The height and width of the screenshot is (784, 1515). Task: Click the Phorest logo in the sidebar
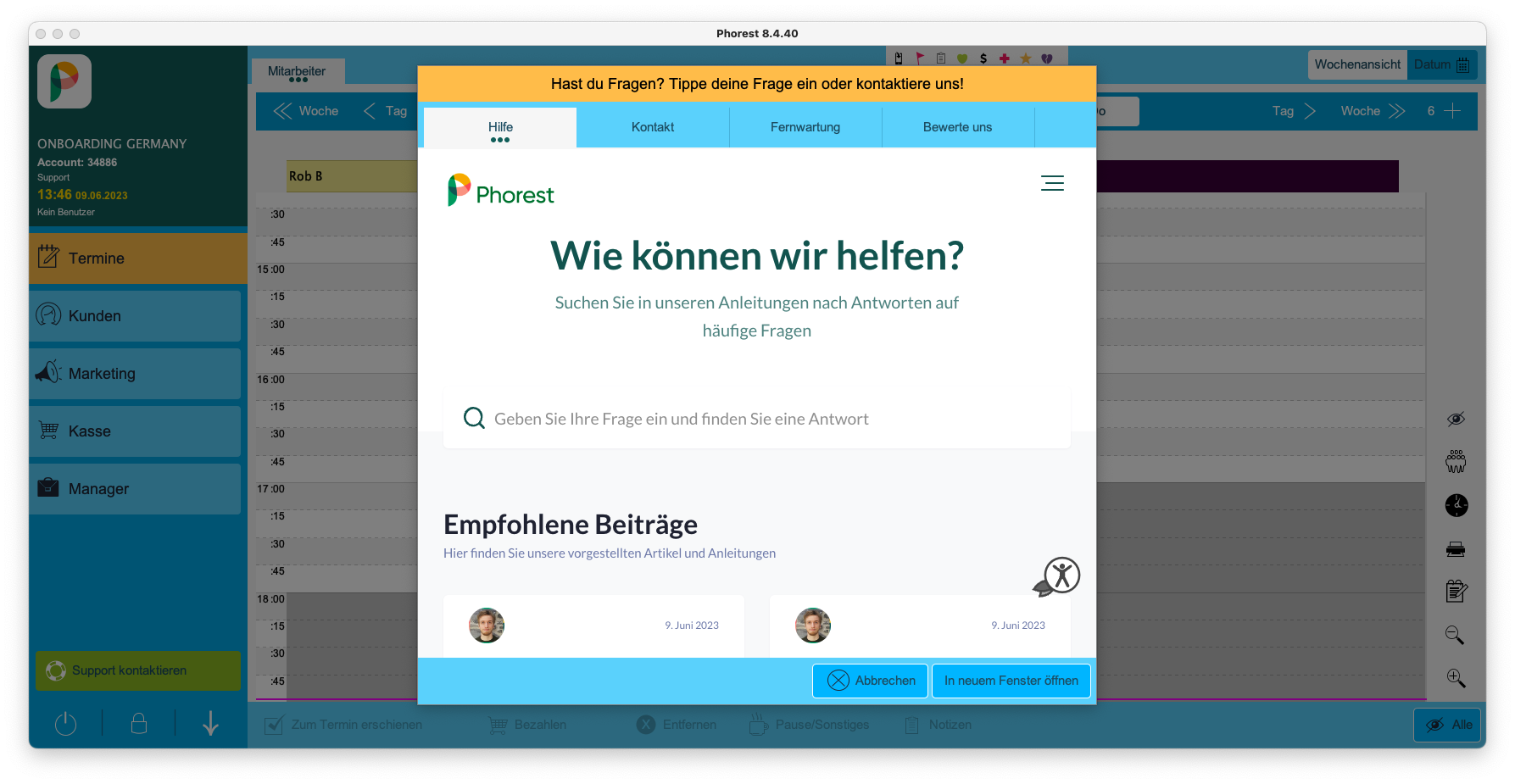click(64, 81)
